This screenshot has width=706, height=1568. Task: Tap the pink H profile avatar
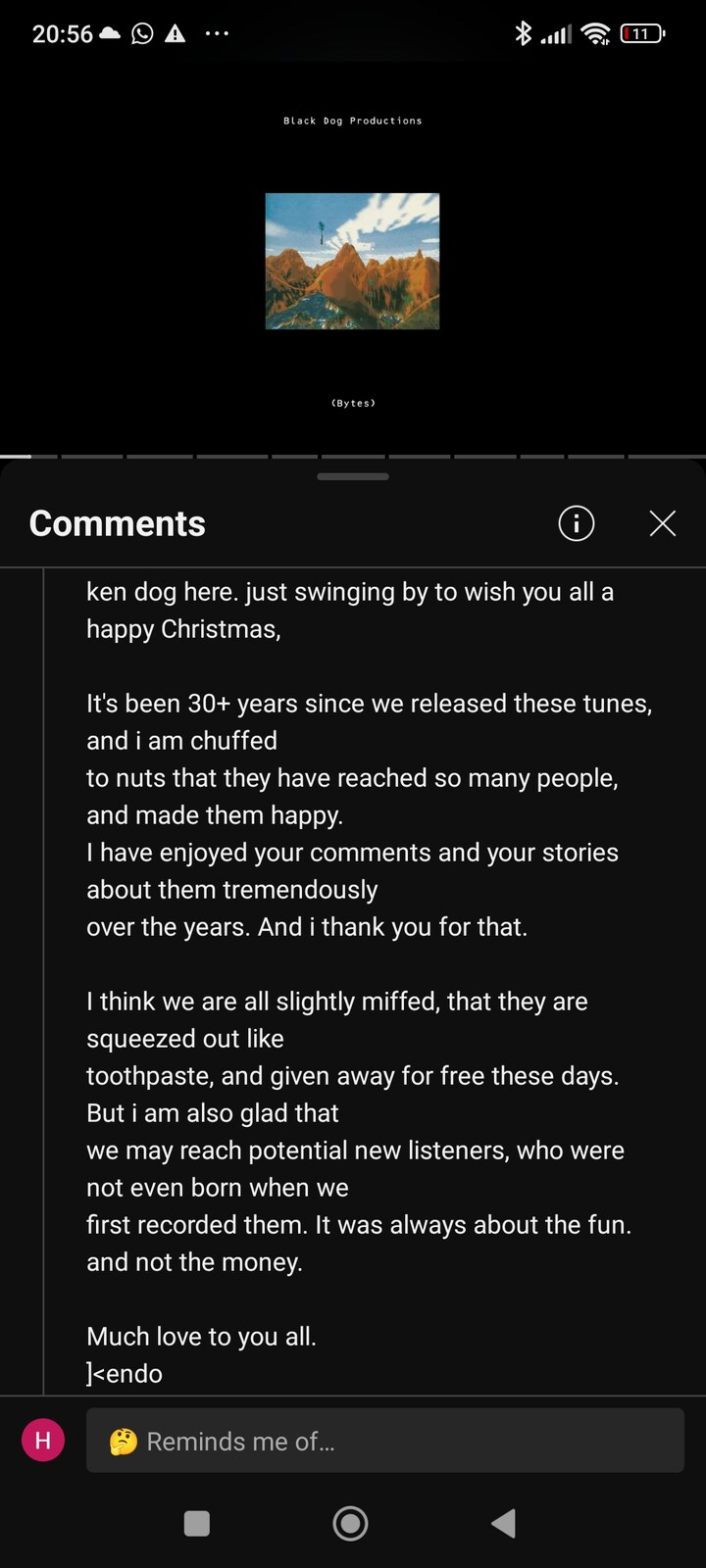click(43, 1440)
